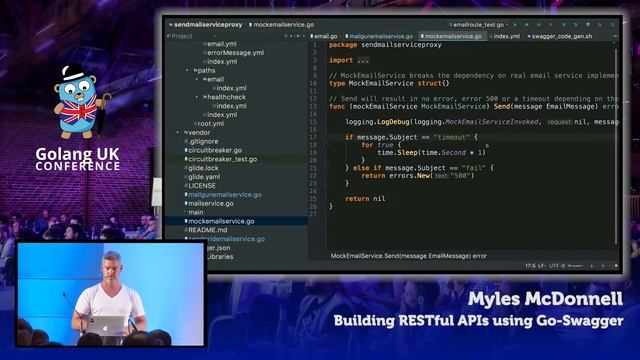Select root.yml in the project tree
The height and width of the screenshot is (360, 640).
tap(209, 124)
